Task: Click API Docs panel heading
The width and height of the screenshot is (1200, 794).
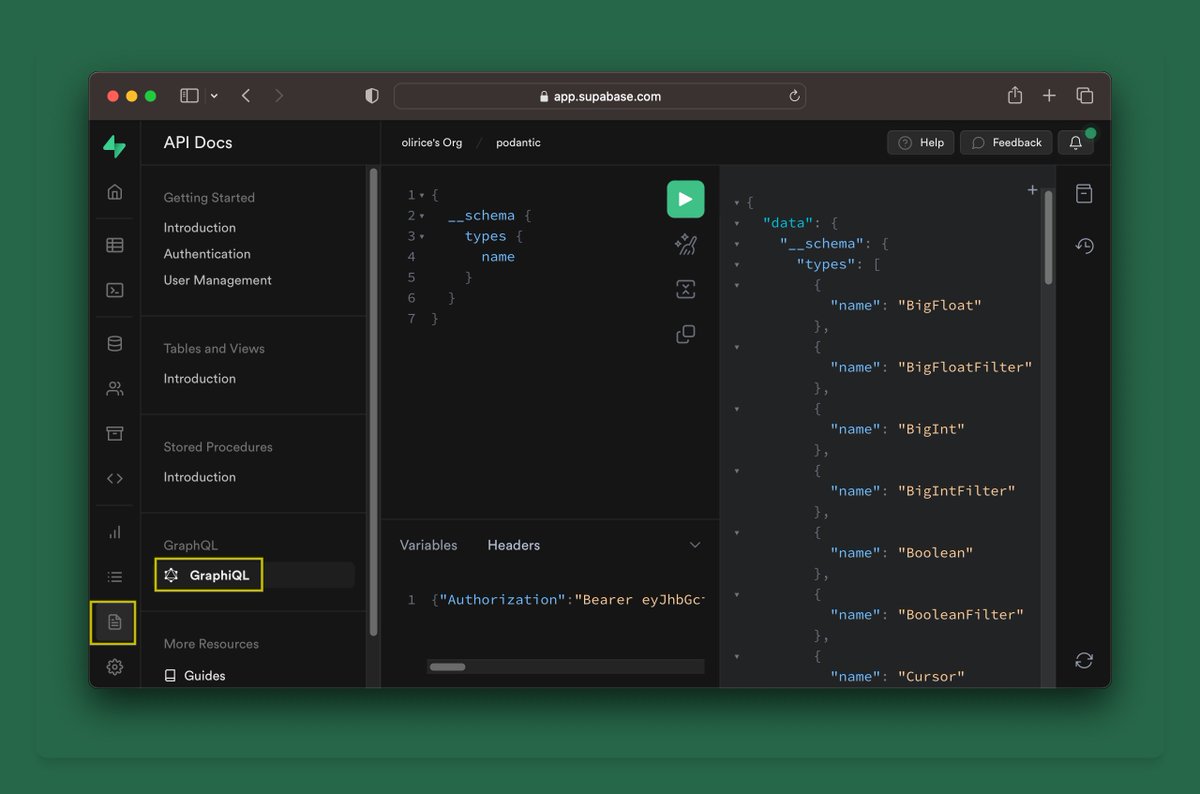Action: [x=198, y=143]
